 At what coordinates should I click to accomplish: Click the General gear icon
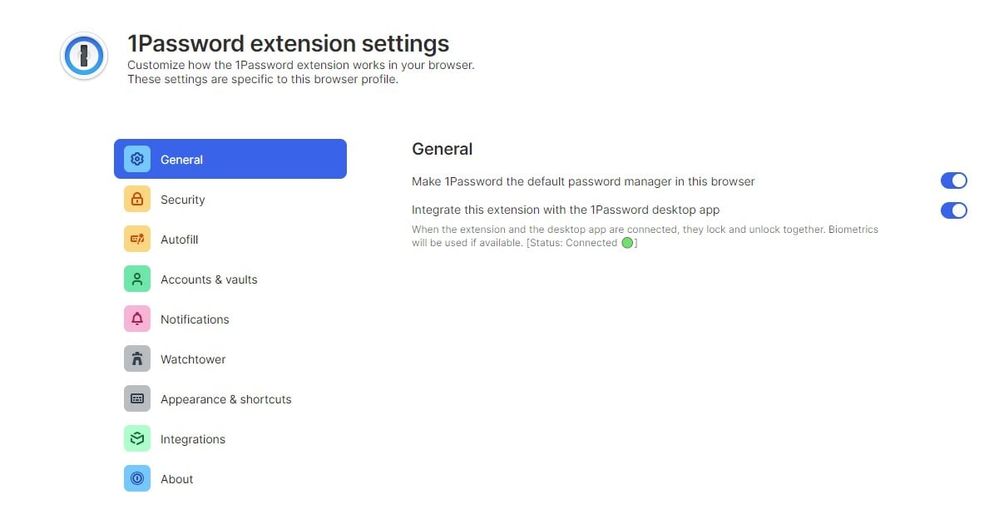click(x=137, y=159)
